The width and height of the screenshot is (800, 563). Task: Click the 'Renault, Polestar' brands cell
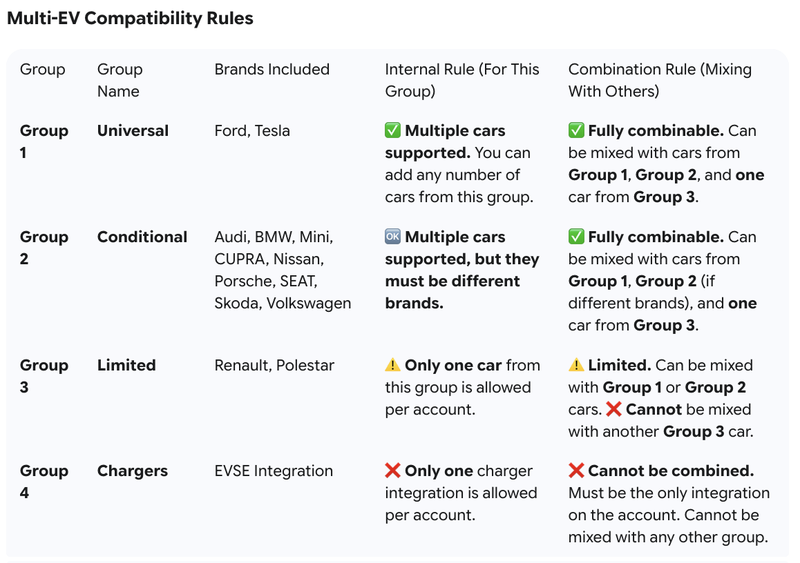(274, 365)
